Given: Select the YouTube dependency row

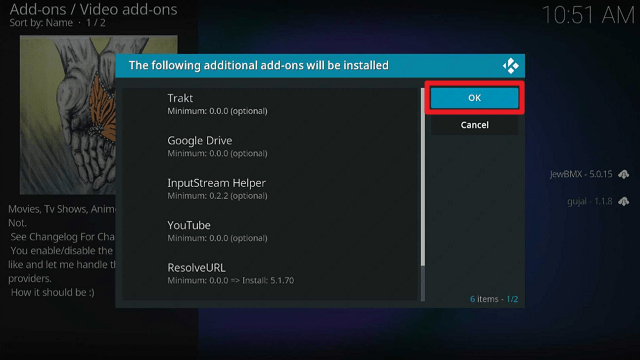Looking at the screenshot, I should 270,231.
